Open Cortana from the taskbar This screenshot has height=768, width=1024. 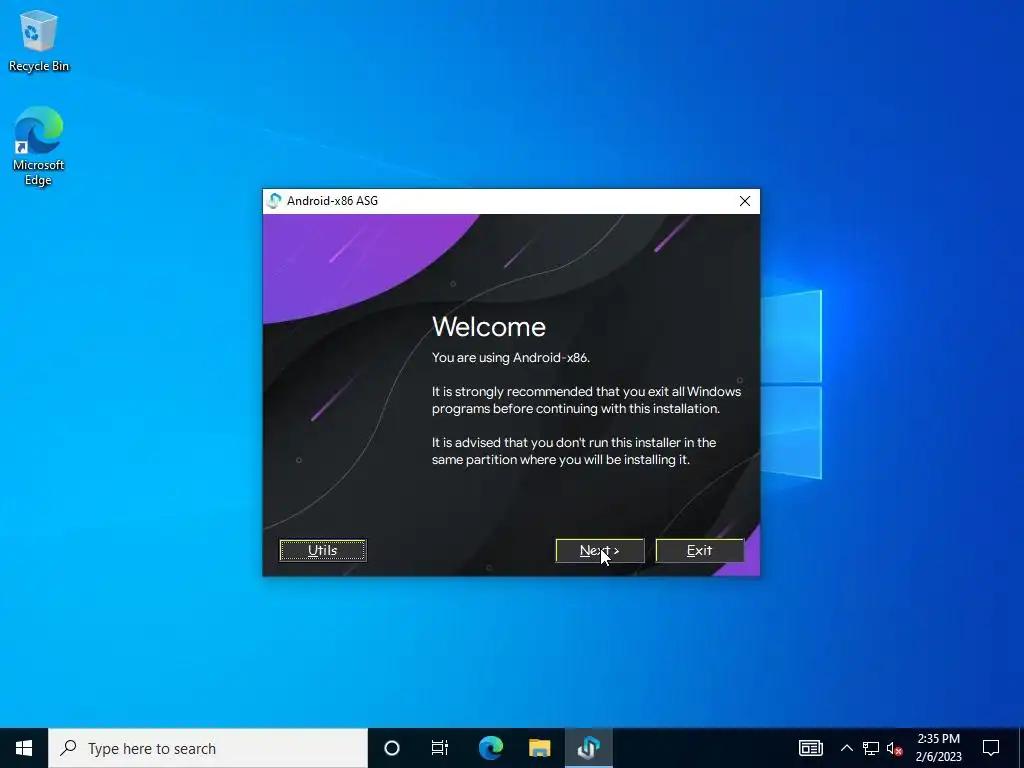392,748
